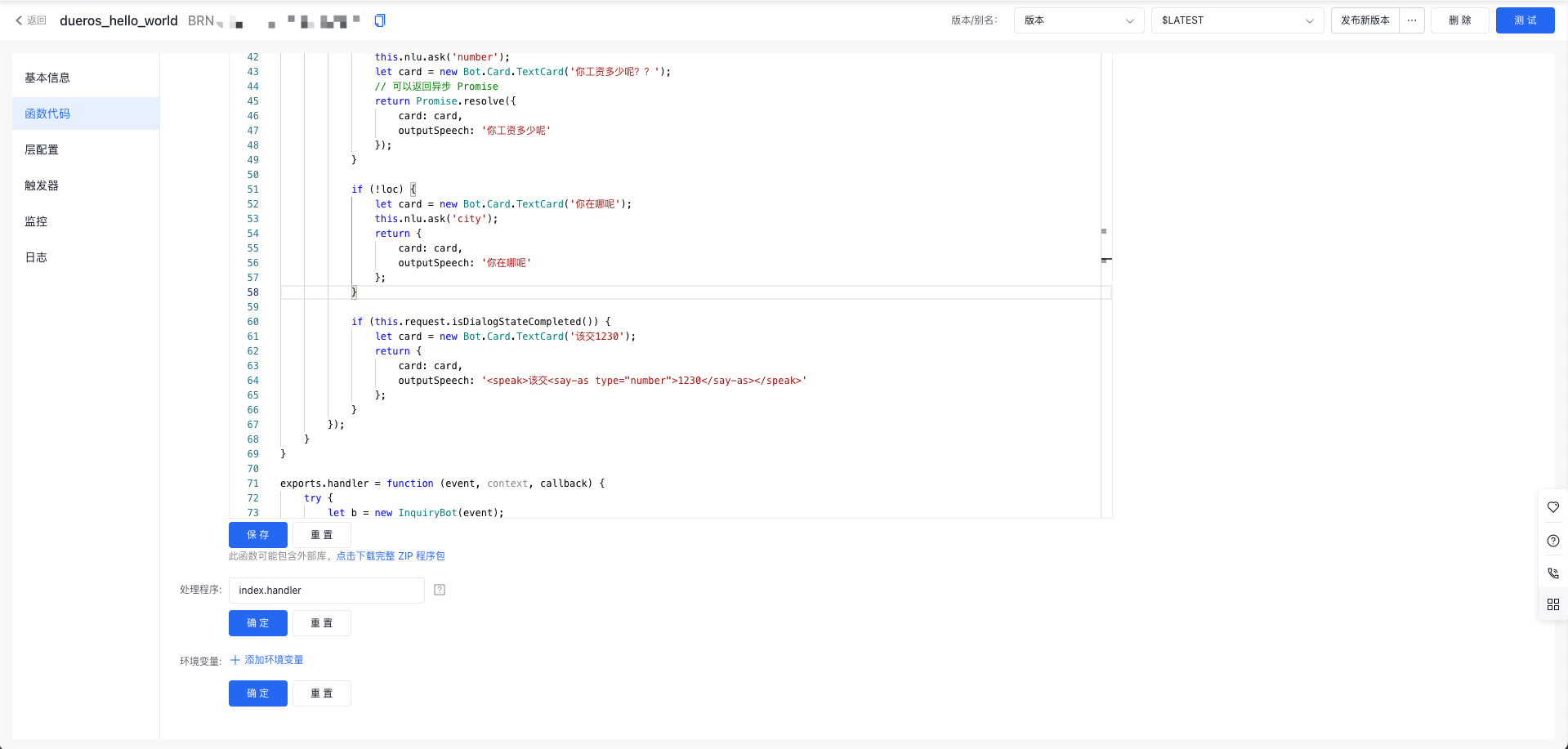The image size is (1568, 749).
Task: Open the more options ellipsis button
Action: click(1412, 20)
